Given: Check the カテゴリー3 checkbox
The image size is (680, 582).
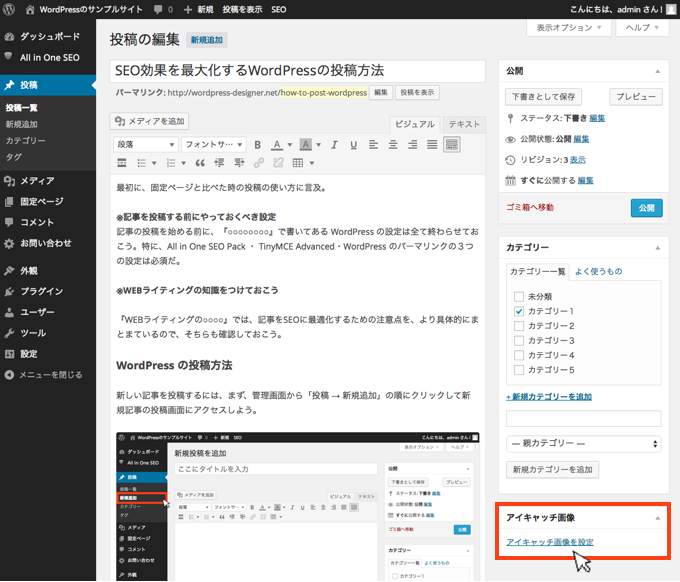Looking at the screenshot, I should pos(519,340).
